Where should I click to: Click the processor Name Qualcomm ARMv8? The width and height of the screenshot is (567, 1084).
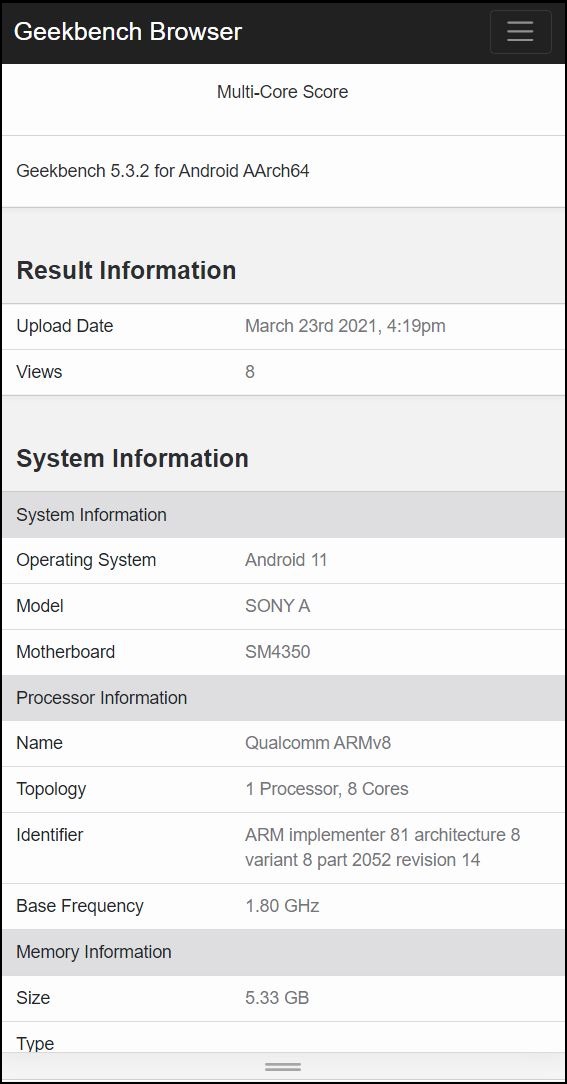[318, 742]
